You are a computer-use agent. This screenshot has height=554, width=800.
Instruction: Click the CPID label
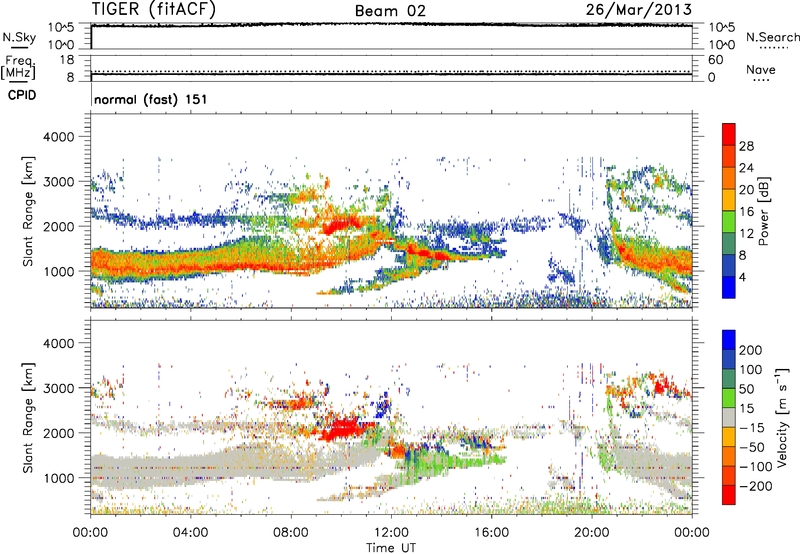(22, 95)
